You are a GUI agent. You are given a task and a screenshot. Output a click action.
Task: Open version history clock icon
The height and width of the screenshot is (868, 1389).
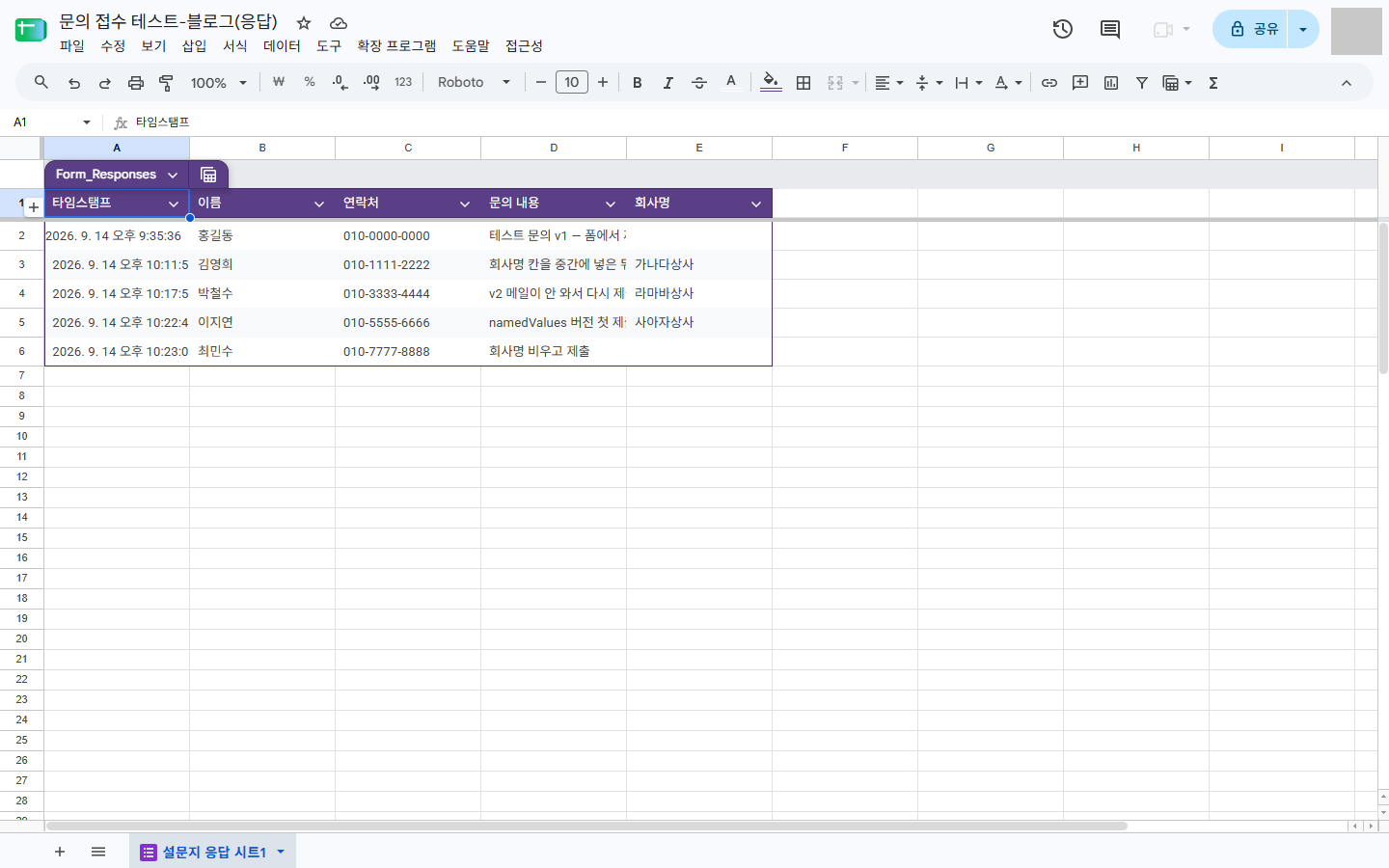1063,29
